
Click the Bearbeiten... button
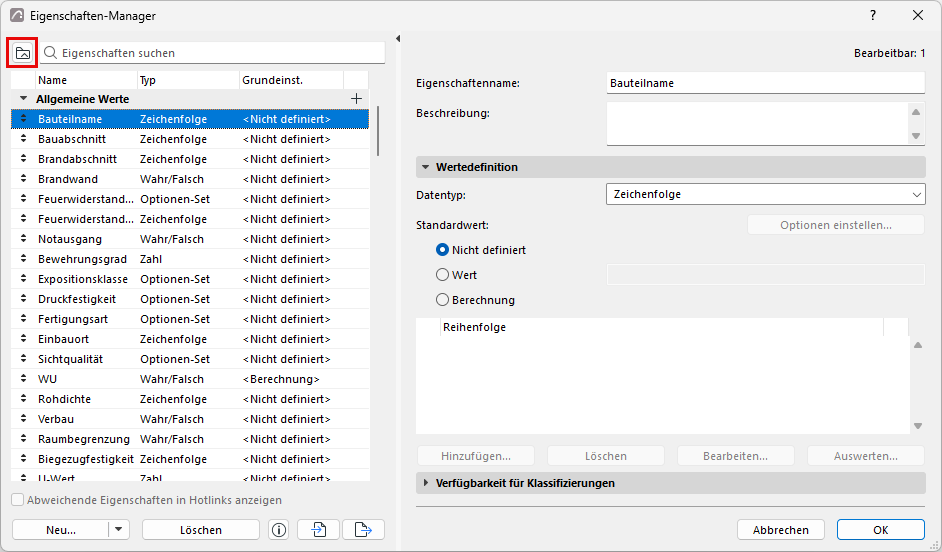tap(735, 456)
